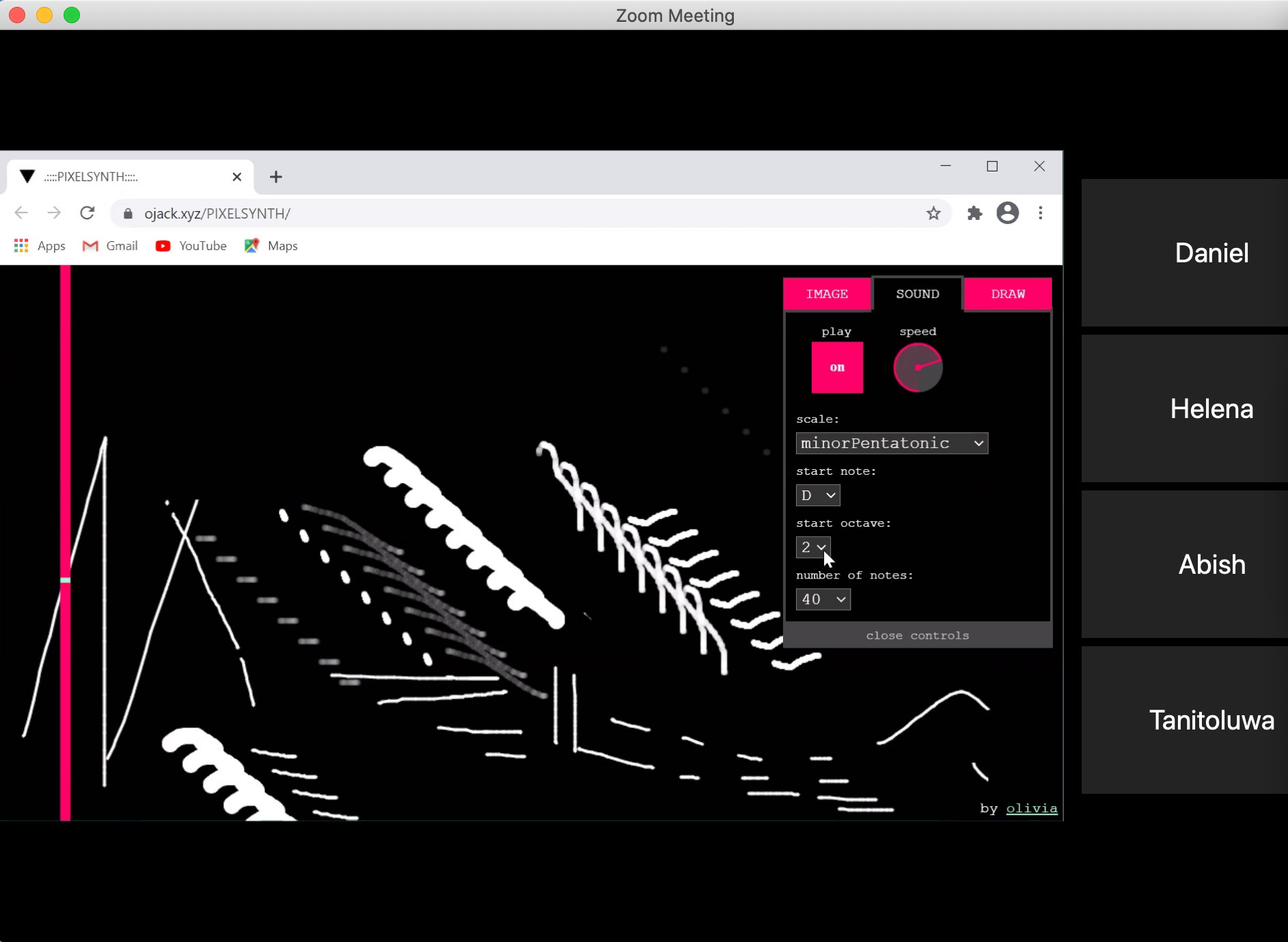Open the Chrome profile avatar menu

click(1007, 213)
